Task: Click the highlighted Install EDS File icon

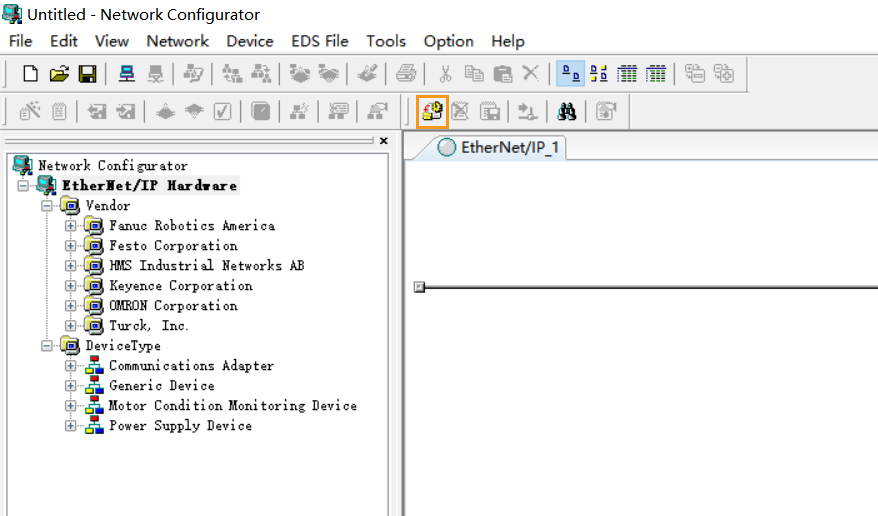Action: coord(432,111)
